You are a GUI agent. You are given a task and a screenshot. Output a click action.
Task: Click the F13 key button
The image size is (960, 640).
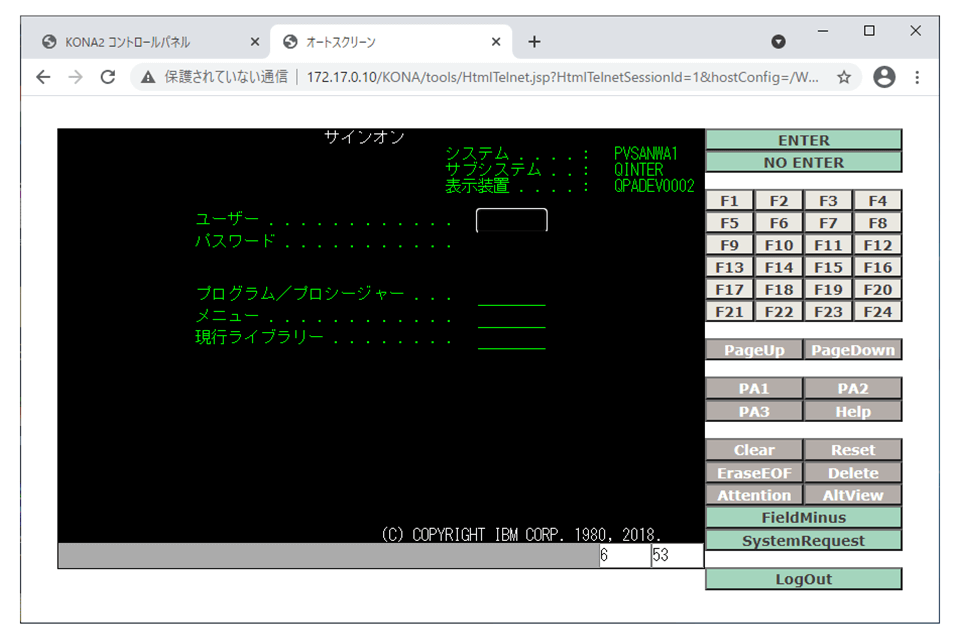729,267
